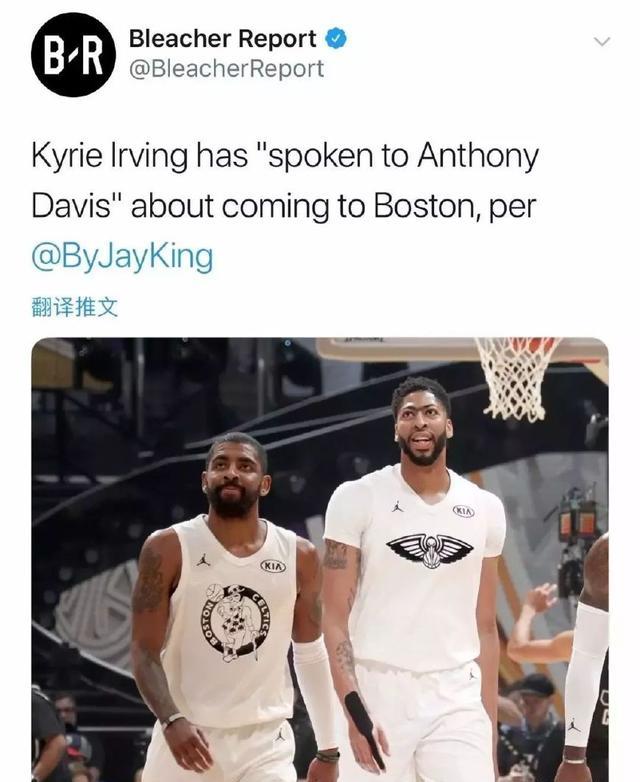Open the Bleacher Report B/R avatar
Image resolution: width=640 pixels, height=782 pixels.
coord(74,55)
